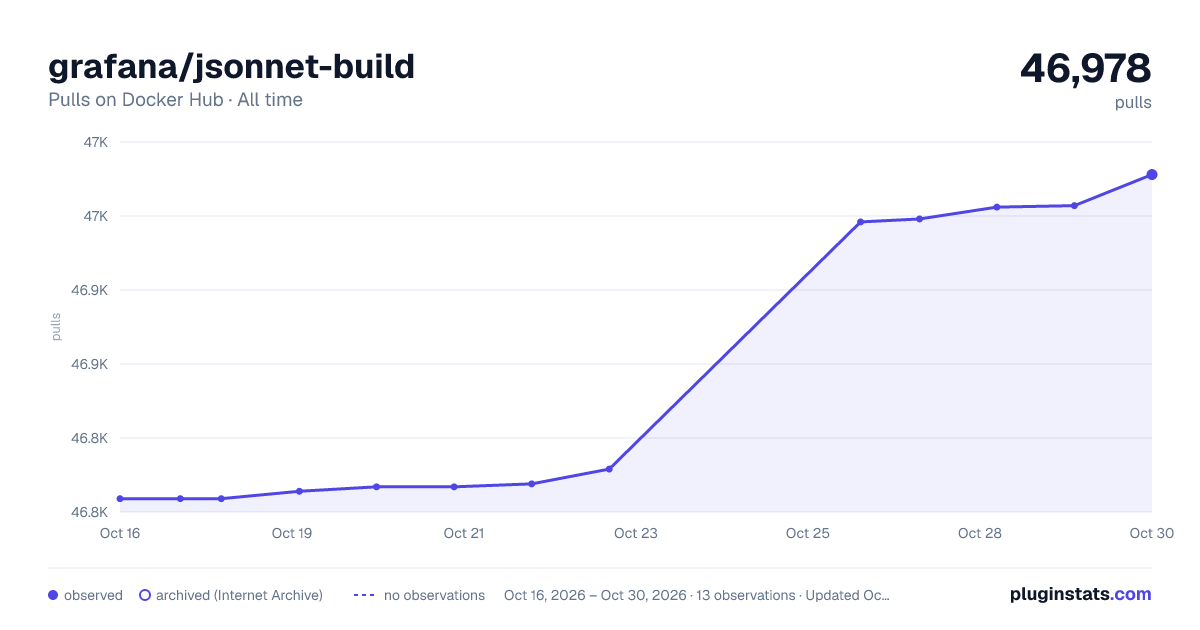Click the 'Pulls on Docker Hub · All time' subtitle
Viewport: 1200px width, 630px height.
(175, 100)
